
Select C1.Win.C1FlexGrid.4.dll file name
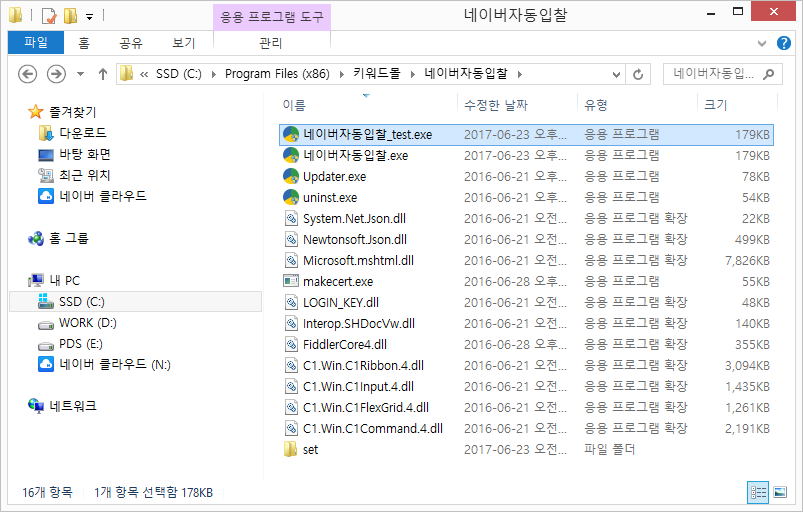[366, 408]
